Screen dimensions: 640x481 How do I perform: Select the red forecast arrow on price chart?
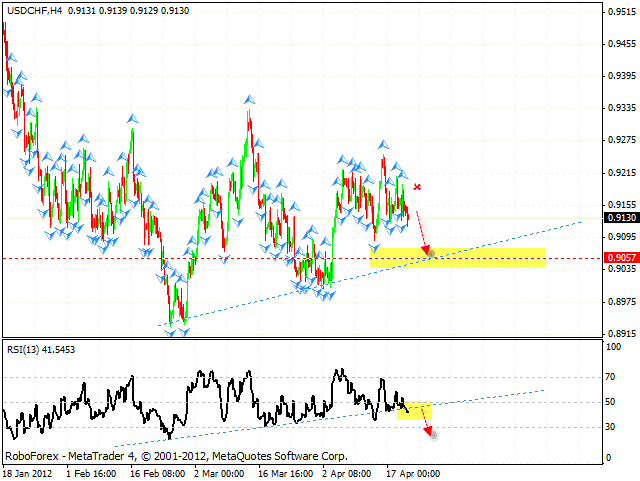423,231
